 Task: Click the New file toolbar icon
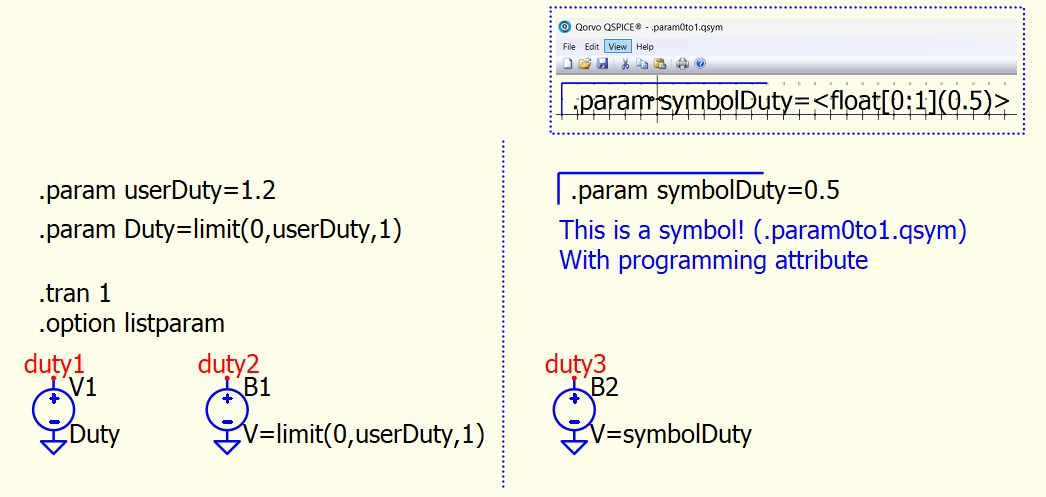(x=568, y=64)
